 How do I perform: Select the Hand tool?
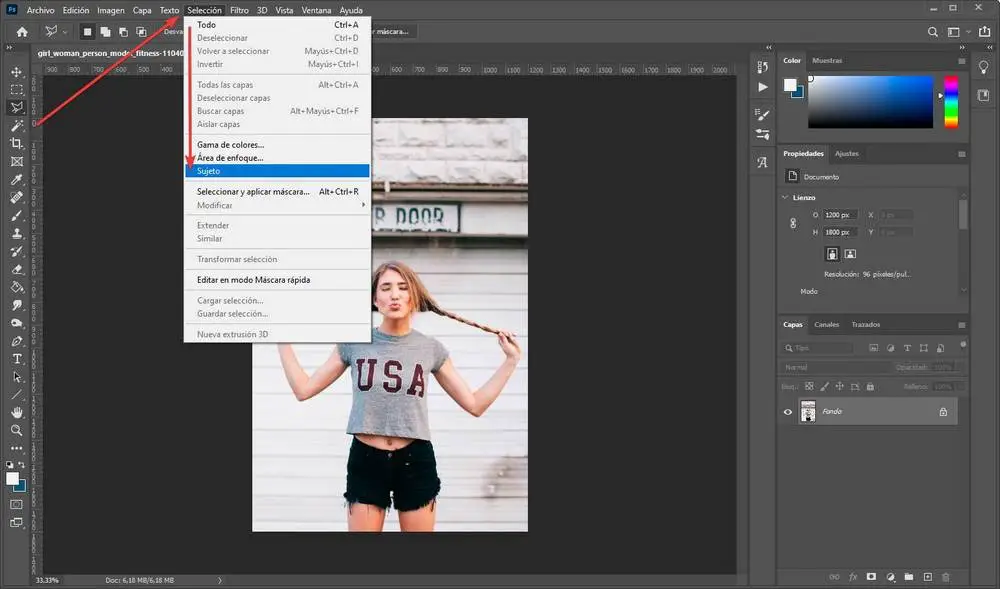[x=17, y=412]
